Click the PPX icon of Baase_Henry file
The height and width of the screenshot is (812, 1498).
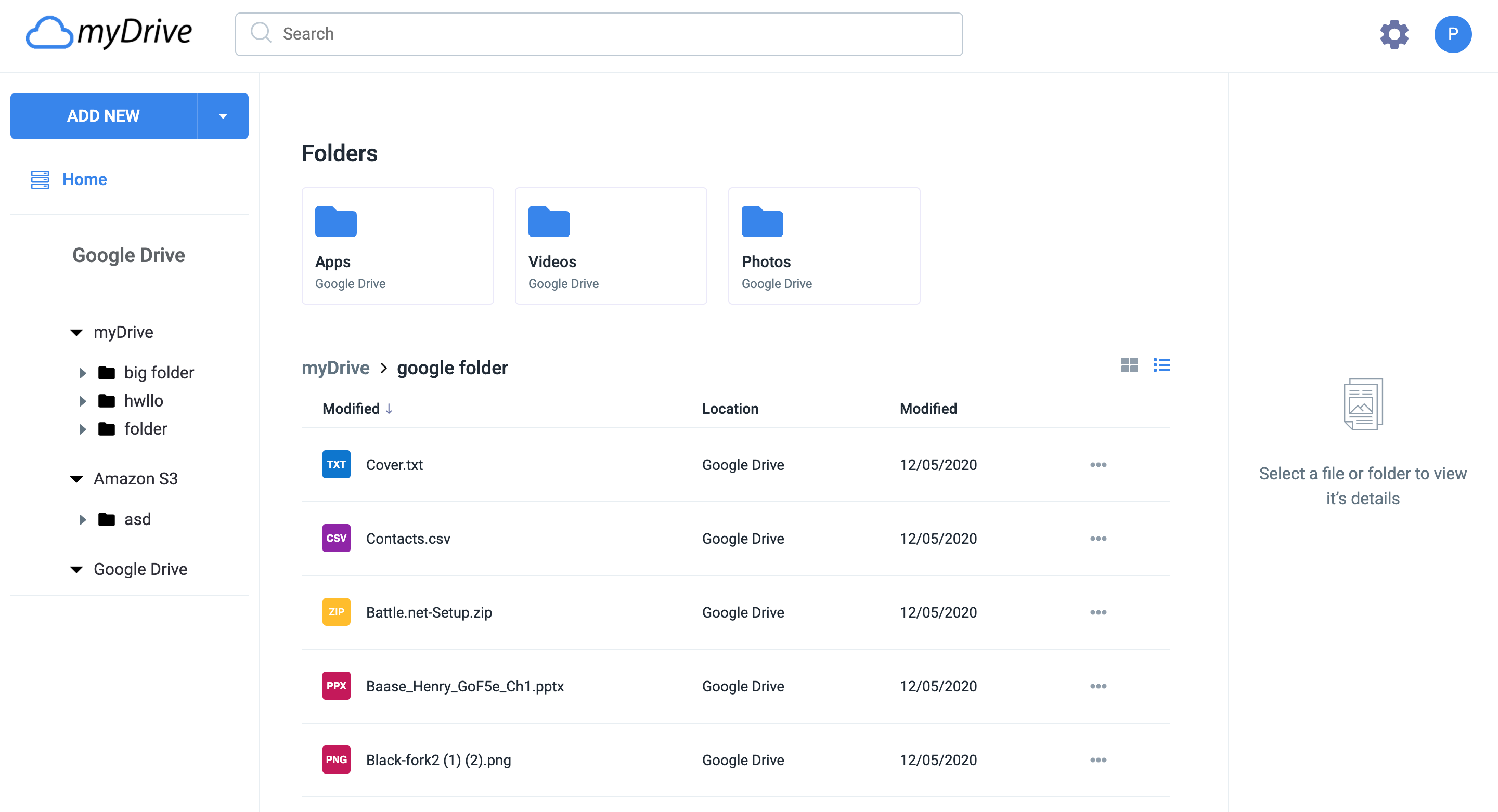(x=336, y=685)
